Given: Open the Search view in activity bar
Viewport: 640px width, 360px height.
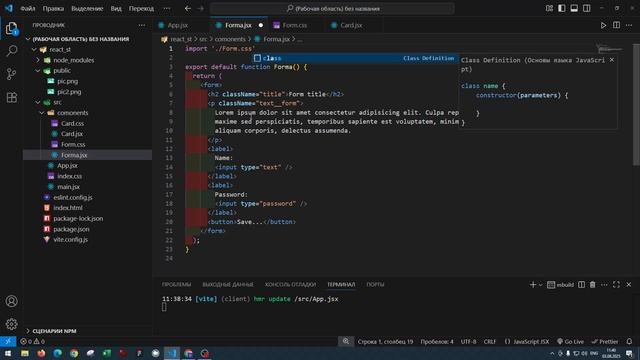Looking at the screenshot, I should 12,51.
